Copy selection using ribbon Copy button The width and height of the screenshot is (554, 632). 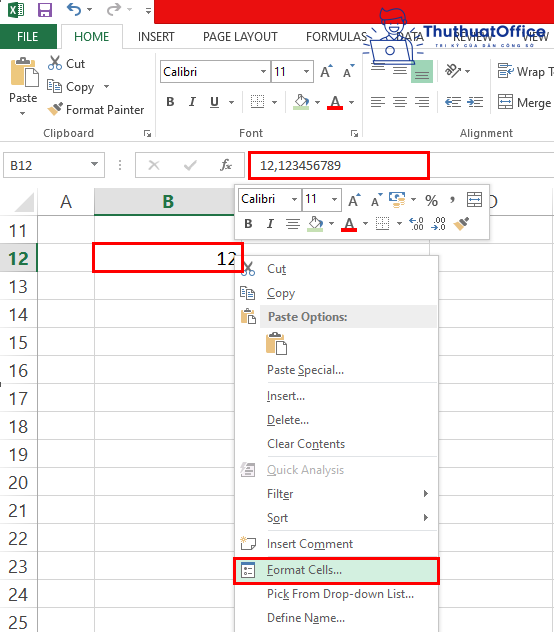coord(71,87)
